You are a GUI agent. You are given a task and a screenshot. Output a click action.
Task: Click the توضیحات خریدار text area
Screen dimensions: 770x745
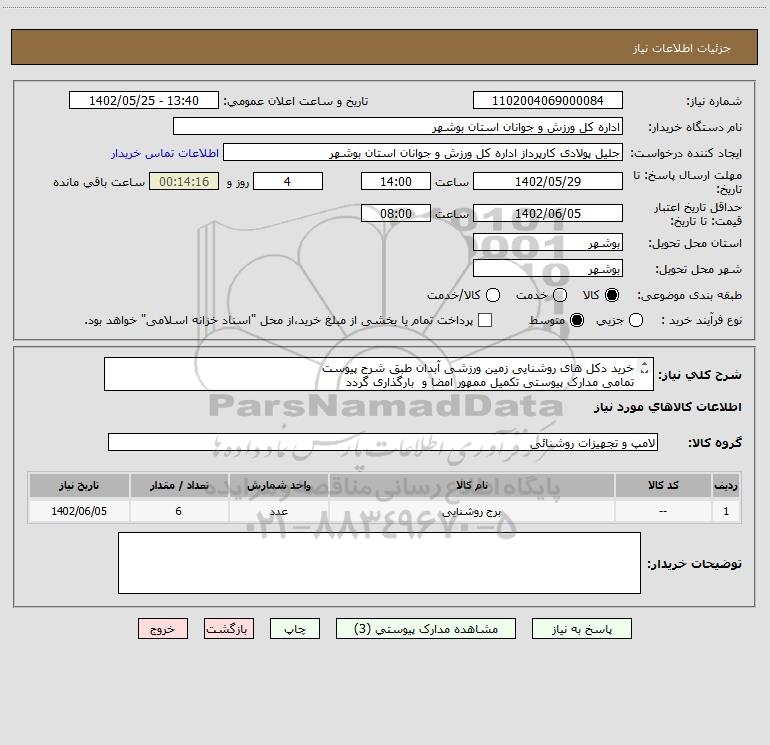(x=379, y=563)
